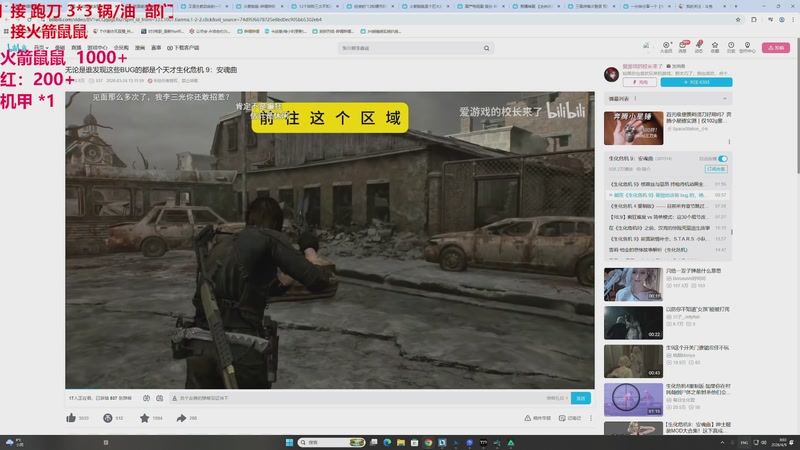
Task: Select playlist item with duration 15:10
Action: tap(668, 228)
